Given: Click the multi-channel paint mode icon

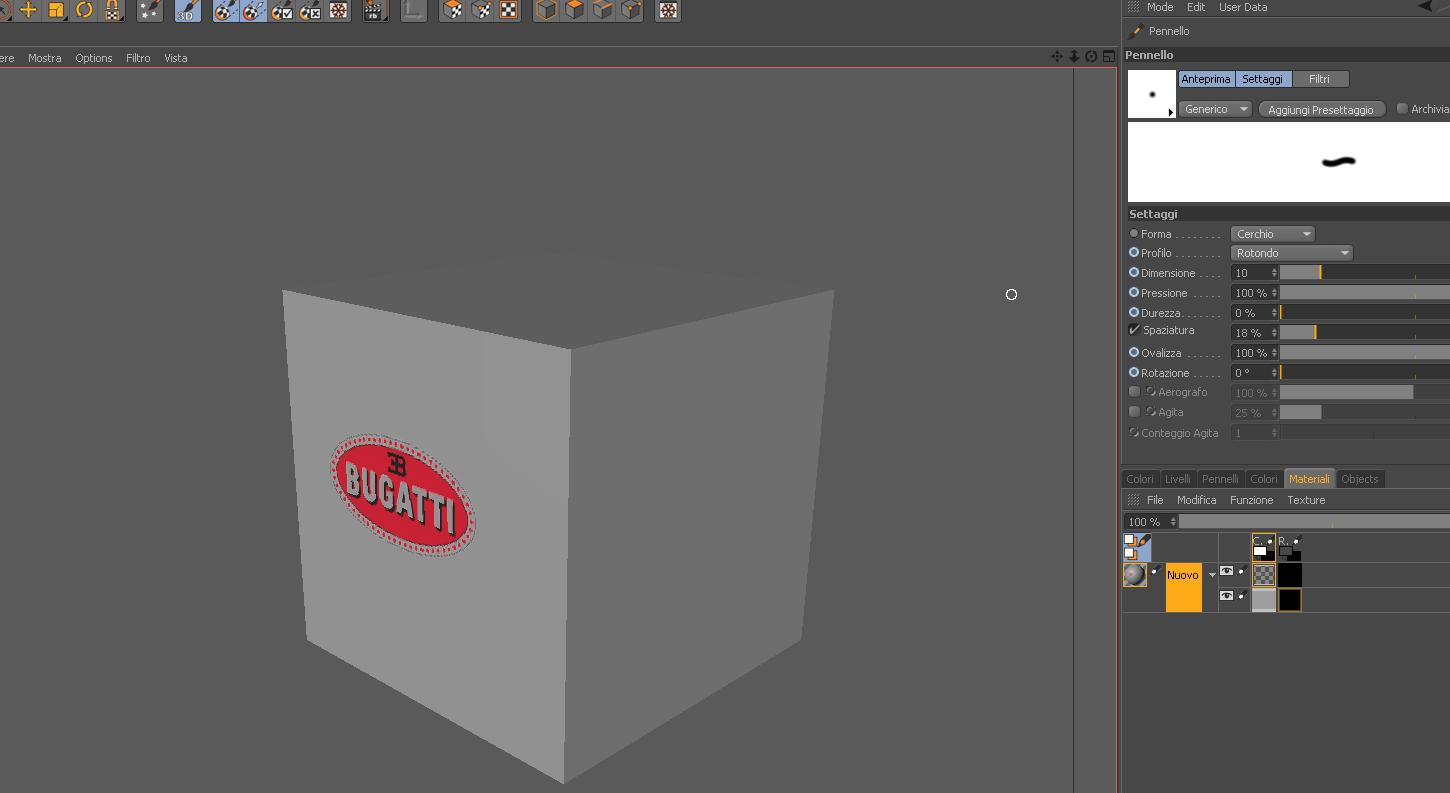Looking at the screenshot, I should click(1137, 547).
